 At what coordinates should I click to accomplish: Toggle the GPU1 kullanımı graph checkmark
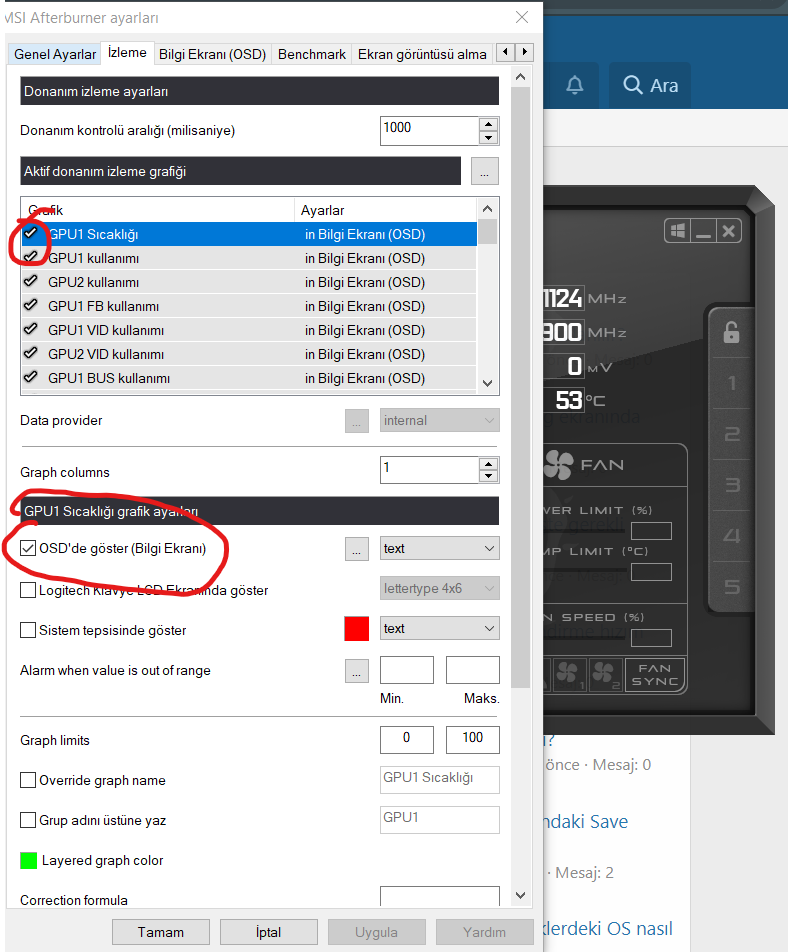click(x=30, y=257)
